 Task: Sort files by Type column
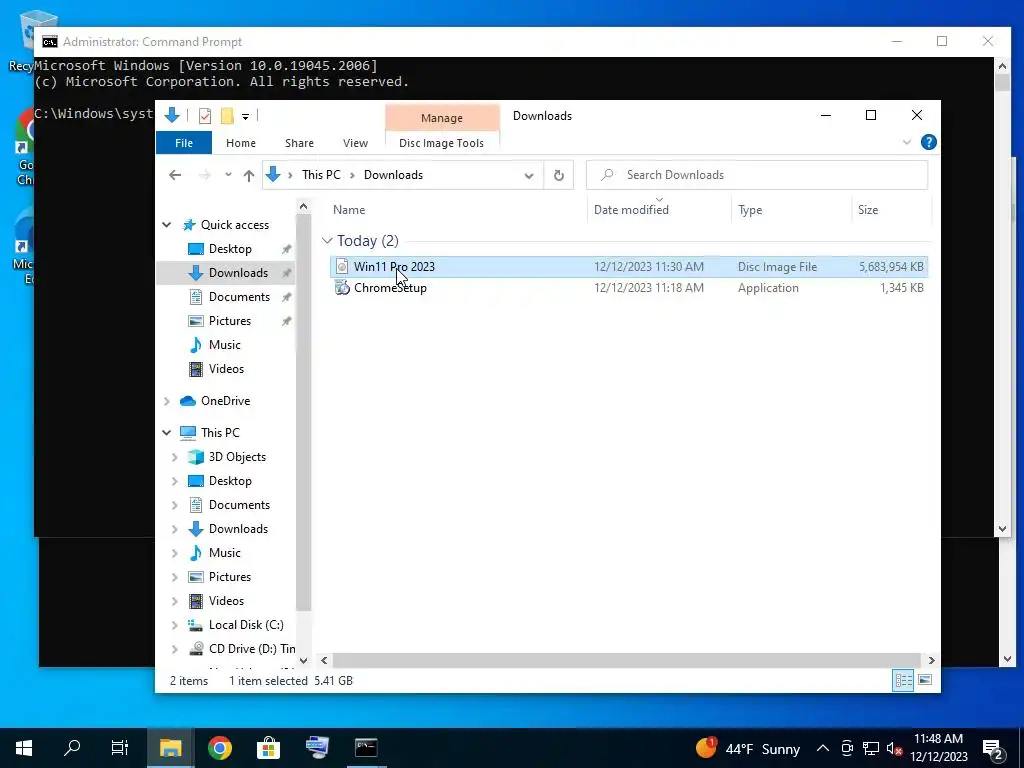point(750,210)
